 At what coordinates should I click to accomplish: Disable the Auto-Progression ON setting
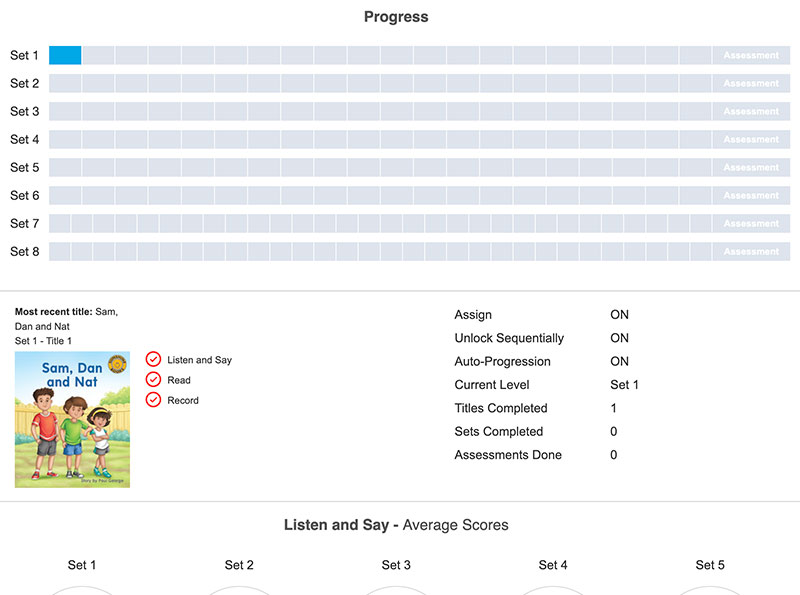[x=619, y=362]
